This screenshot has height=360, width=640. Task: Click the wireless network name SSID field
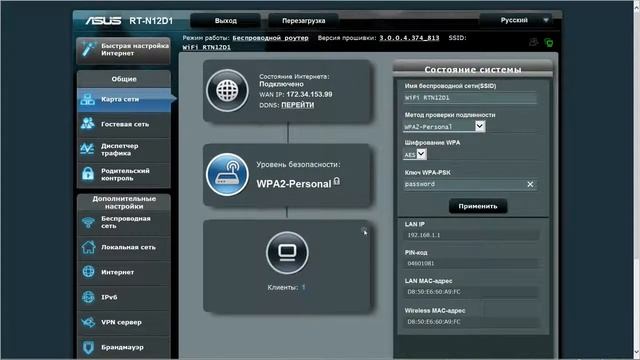(469, 98)
